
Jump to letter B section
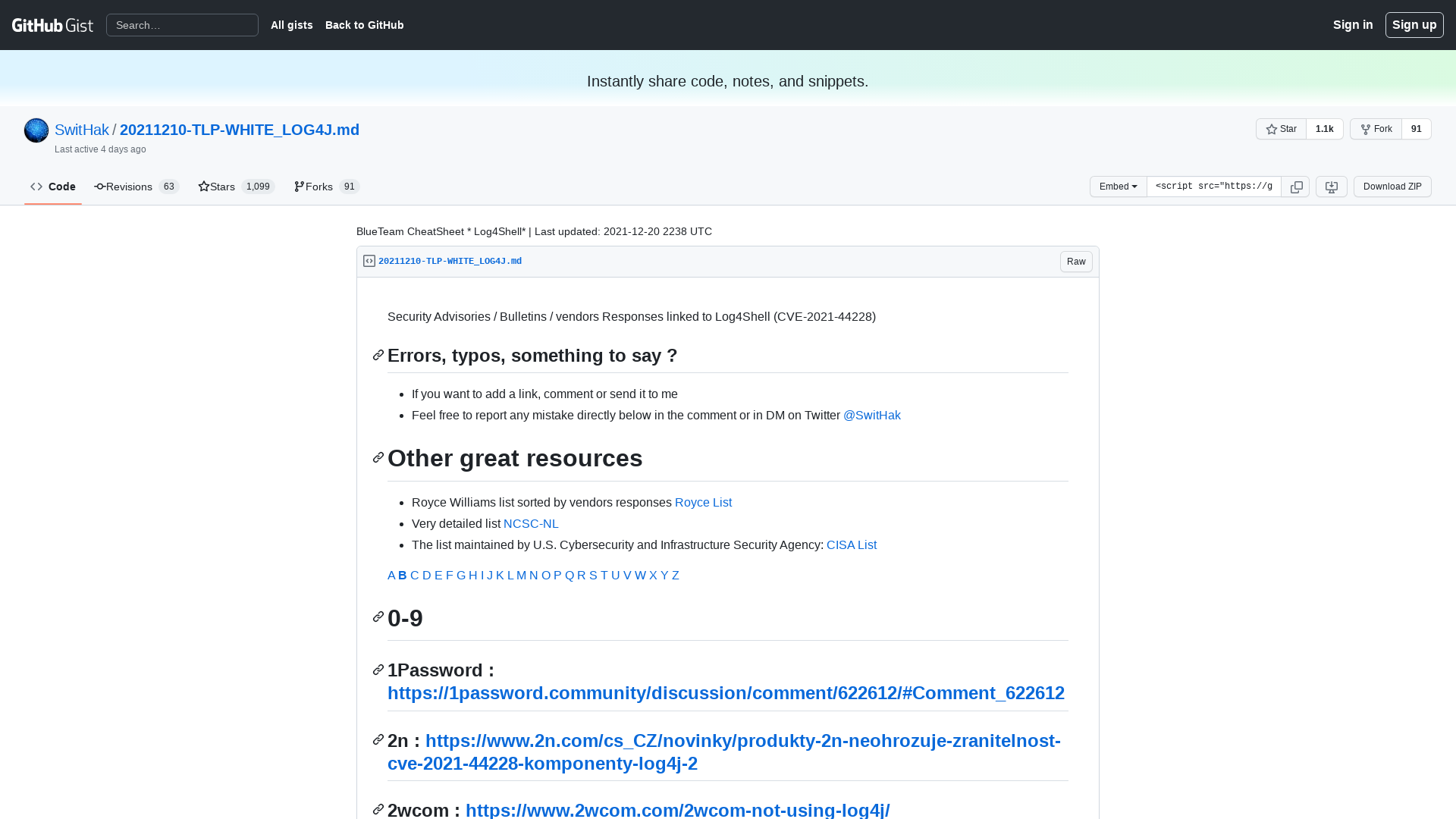[403, 576]
